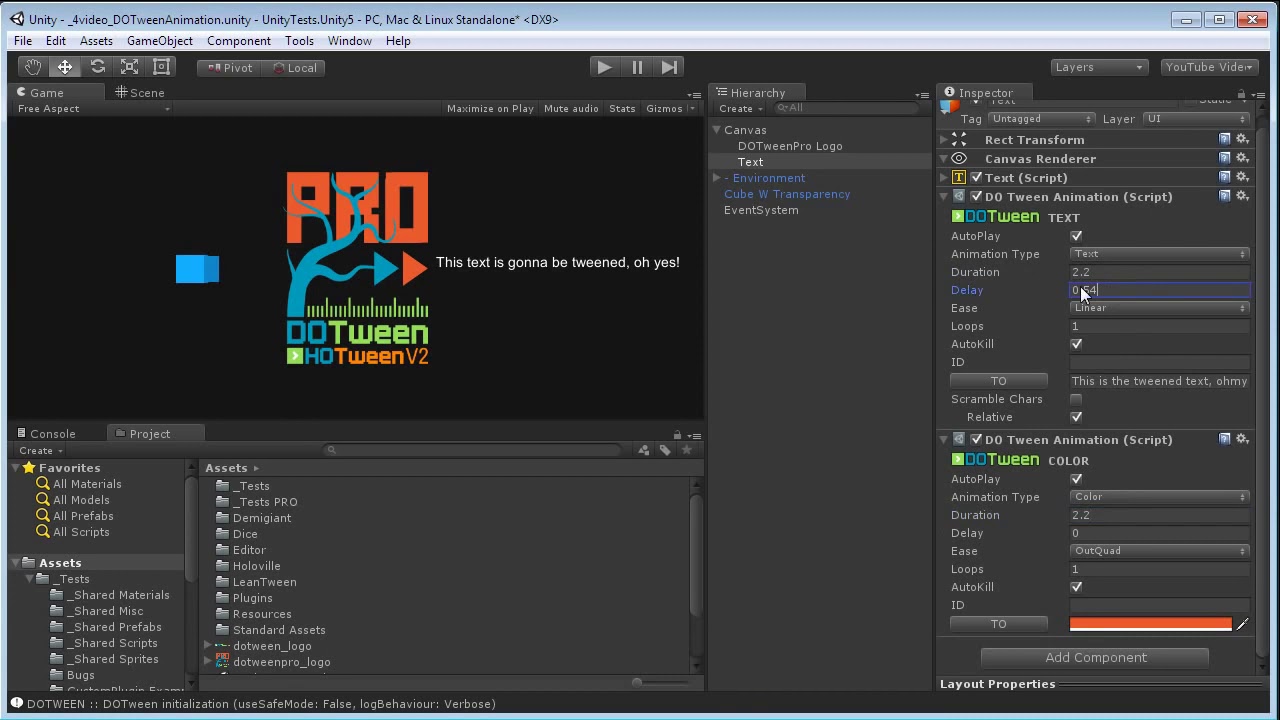Open the Component menu
Image resolution: width=1280 pixels, height=720 pixels.
[239, 41]
